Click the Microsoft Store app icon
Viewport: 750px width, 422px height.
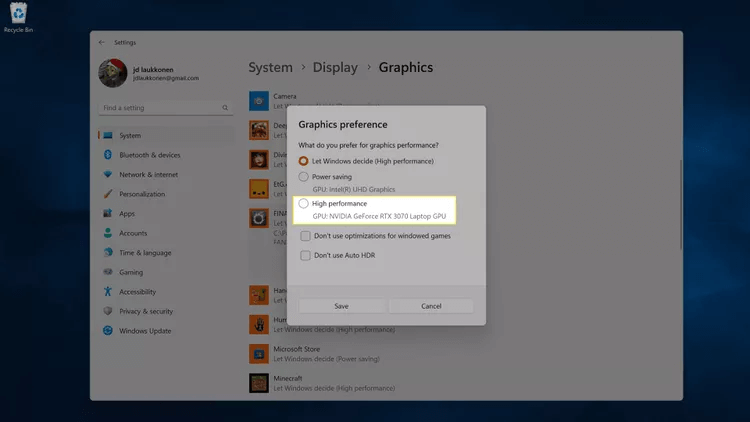(259, 354)
